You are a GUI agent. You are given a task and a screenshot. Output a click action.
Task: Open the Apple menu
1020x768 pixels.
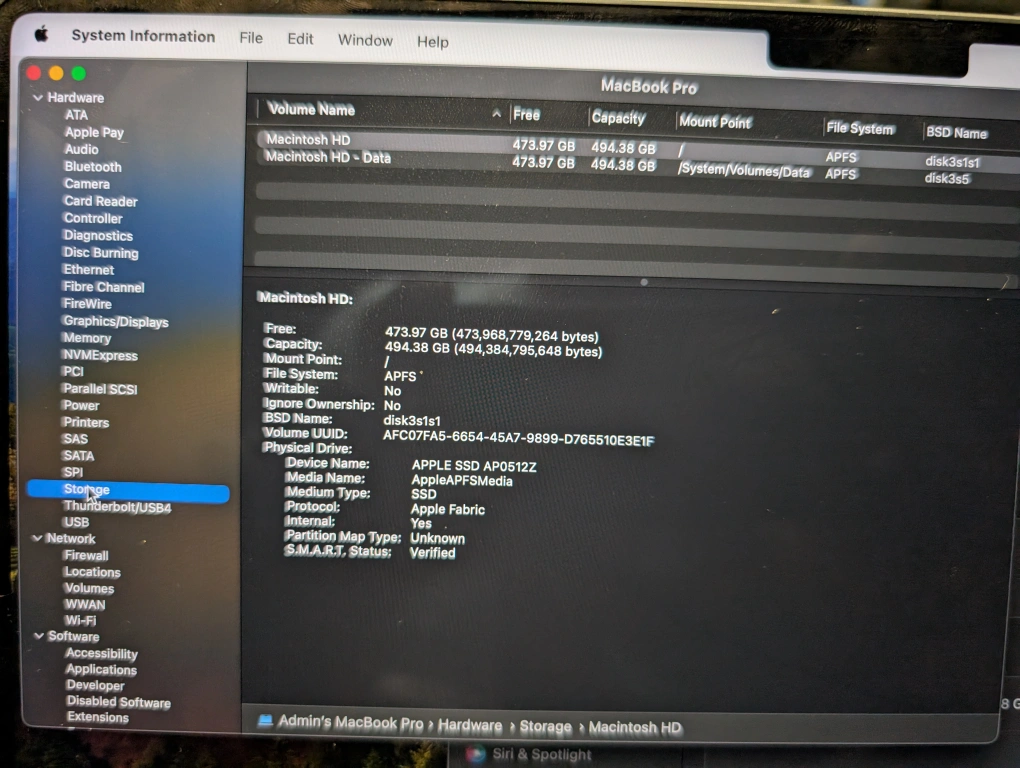(41, 33)
